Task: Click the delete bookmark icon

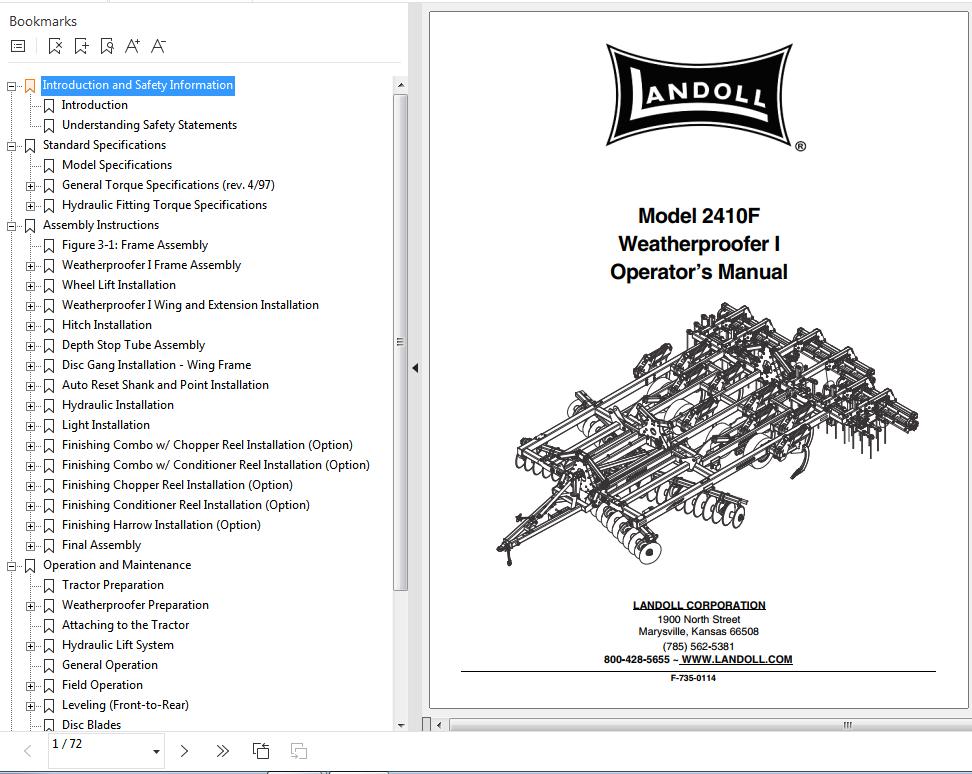Action: [55, 46]
